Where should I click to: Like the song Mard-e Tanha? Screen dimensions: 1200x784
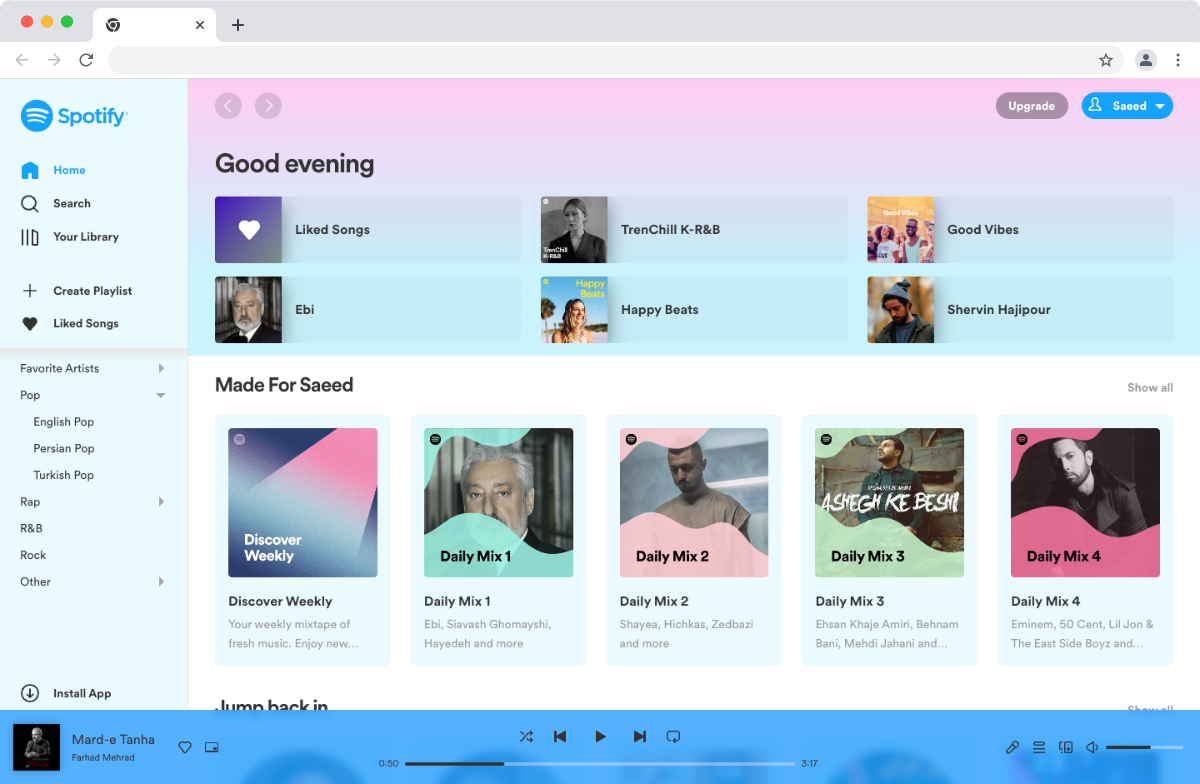[184, 747]
